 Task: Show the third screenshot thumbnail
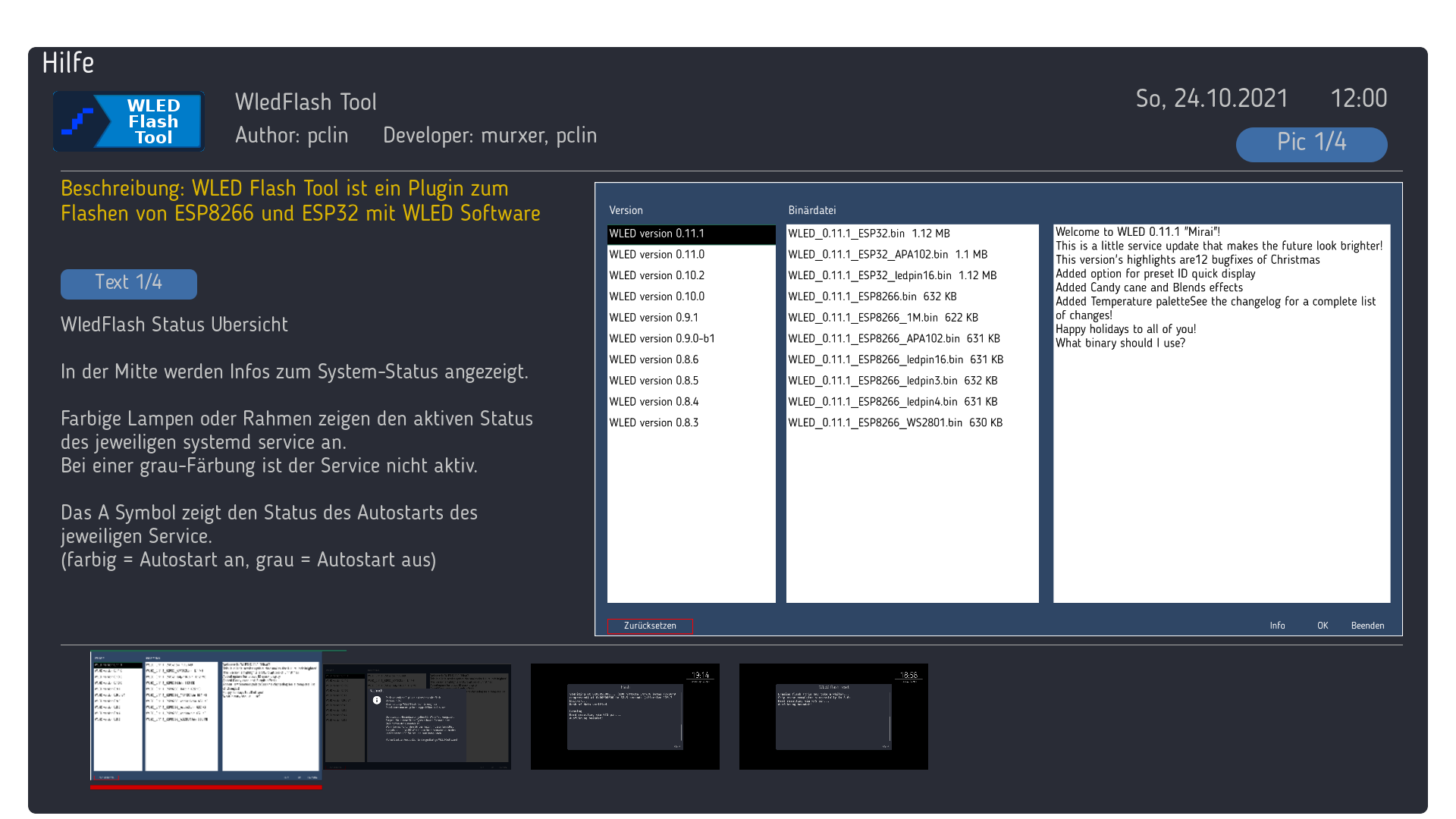[625, 717]
